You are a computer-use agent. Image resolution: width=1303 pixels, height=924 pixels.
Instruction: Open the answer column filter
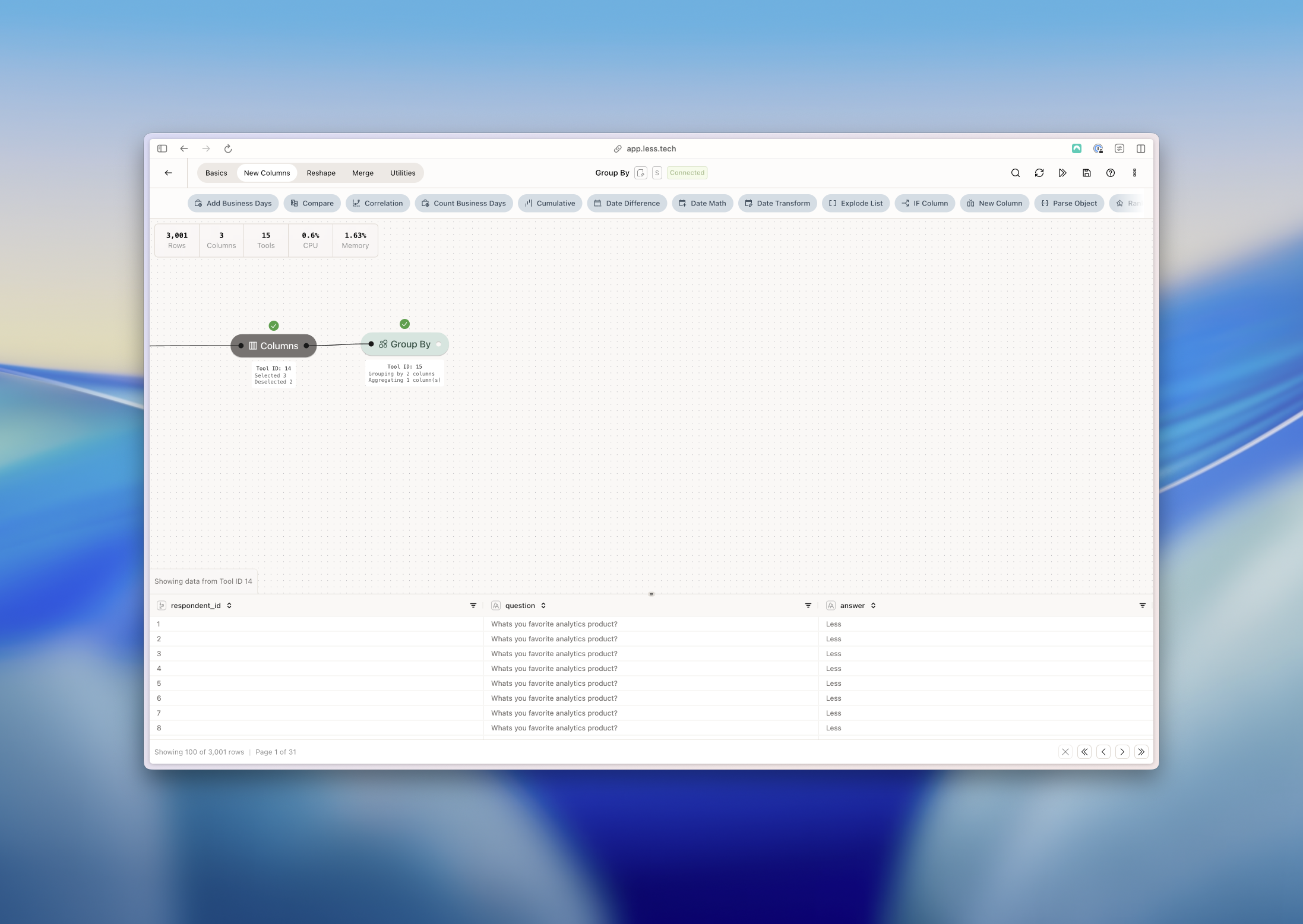1142,606
